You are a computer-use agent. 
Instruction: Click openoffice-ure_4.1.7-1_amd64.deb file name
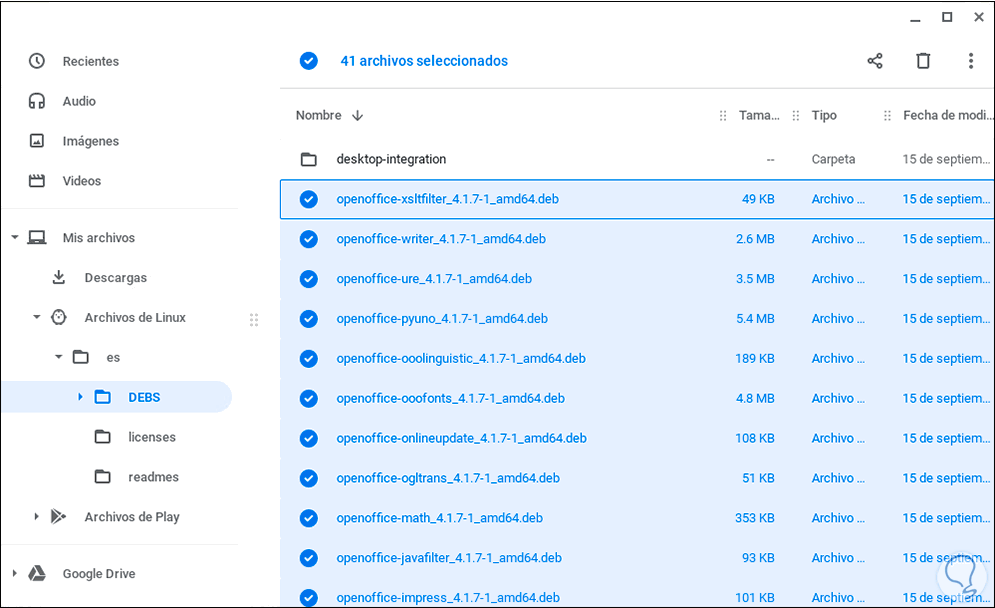[434, 279]
